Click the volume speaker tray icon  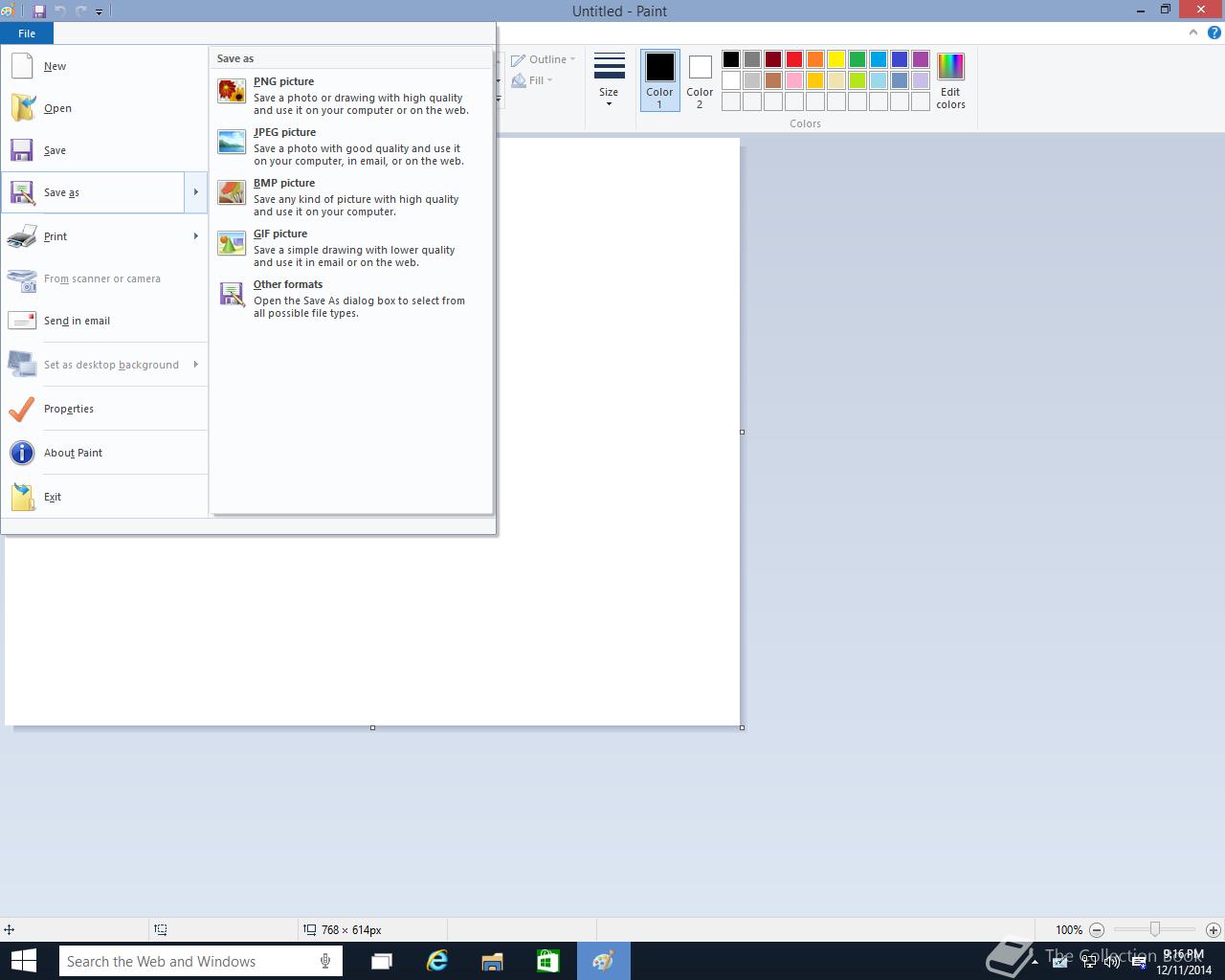pos(1112,962)
